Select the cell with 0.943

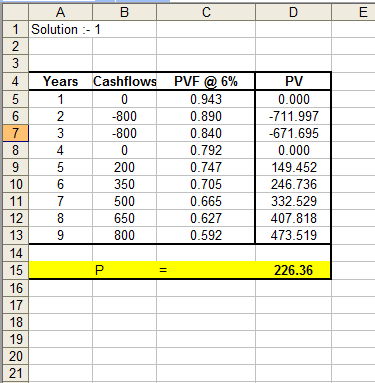[206, 99]
